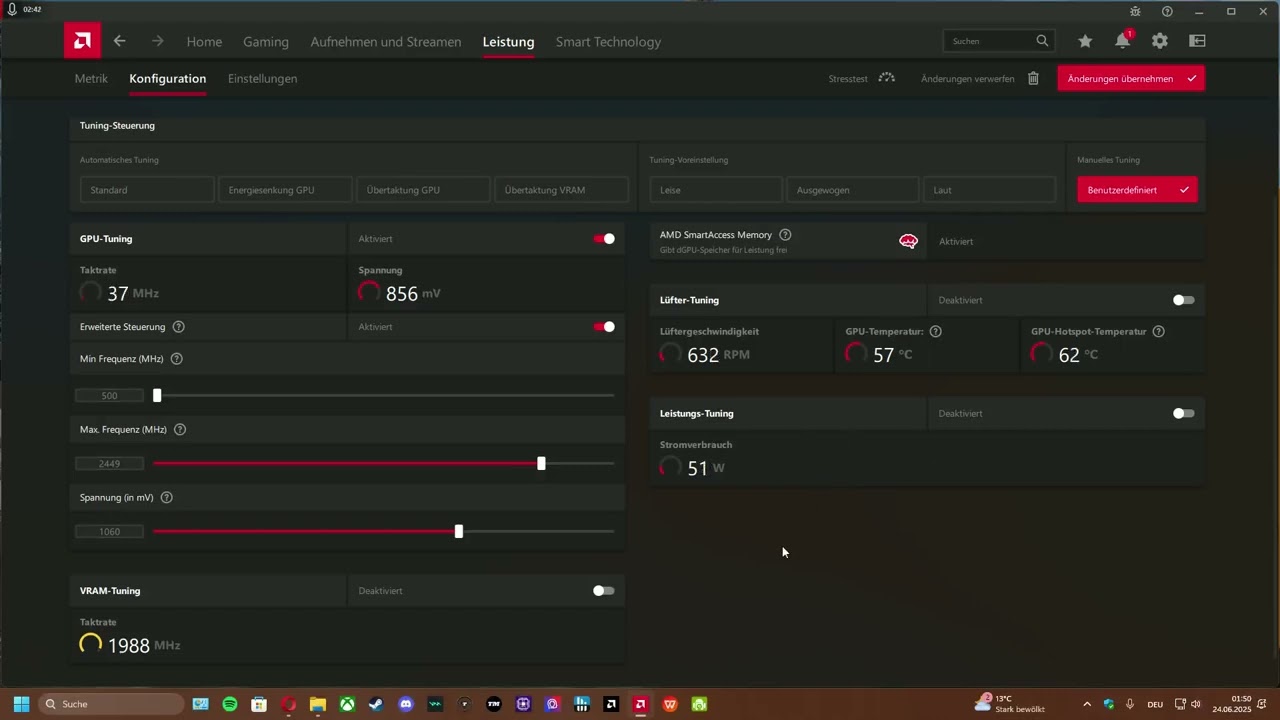Click the bug report icon in title bar

pos(1135,11)
